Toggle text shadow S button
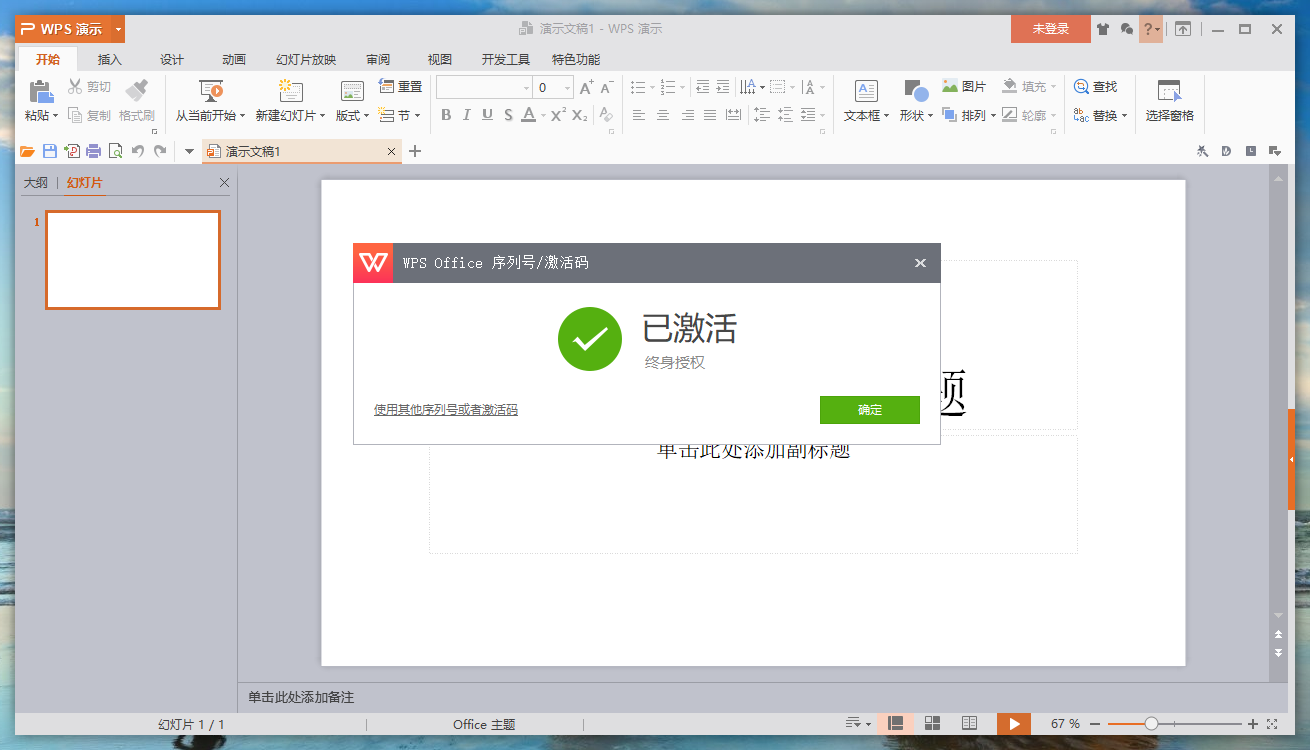Screen dimensions: 1310x750 (x=508, y=115)
